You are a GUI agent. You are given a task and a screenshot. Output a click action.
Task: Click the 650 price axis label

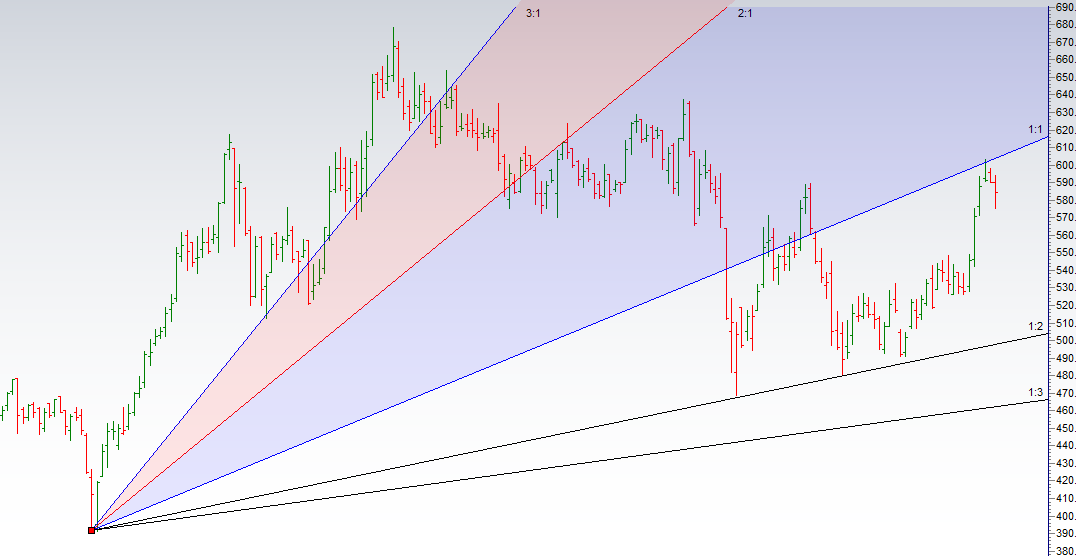click(1062, 77)
